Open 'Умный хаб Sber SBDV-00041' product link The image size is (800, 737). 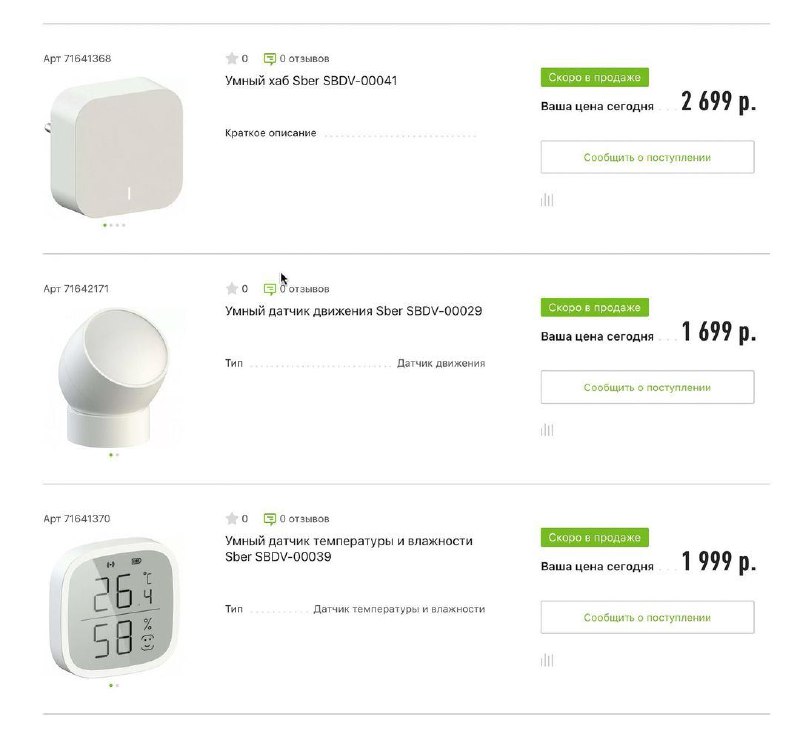(311, 81)
